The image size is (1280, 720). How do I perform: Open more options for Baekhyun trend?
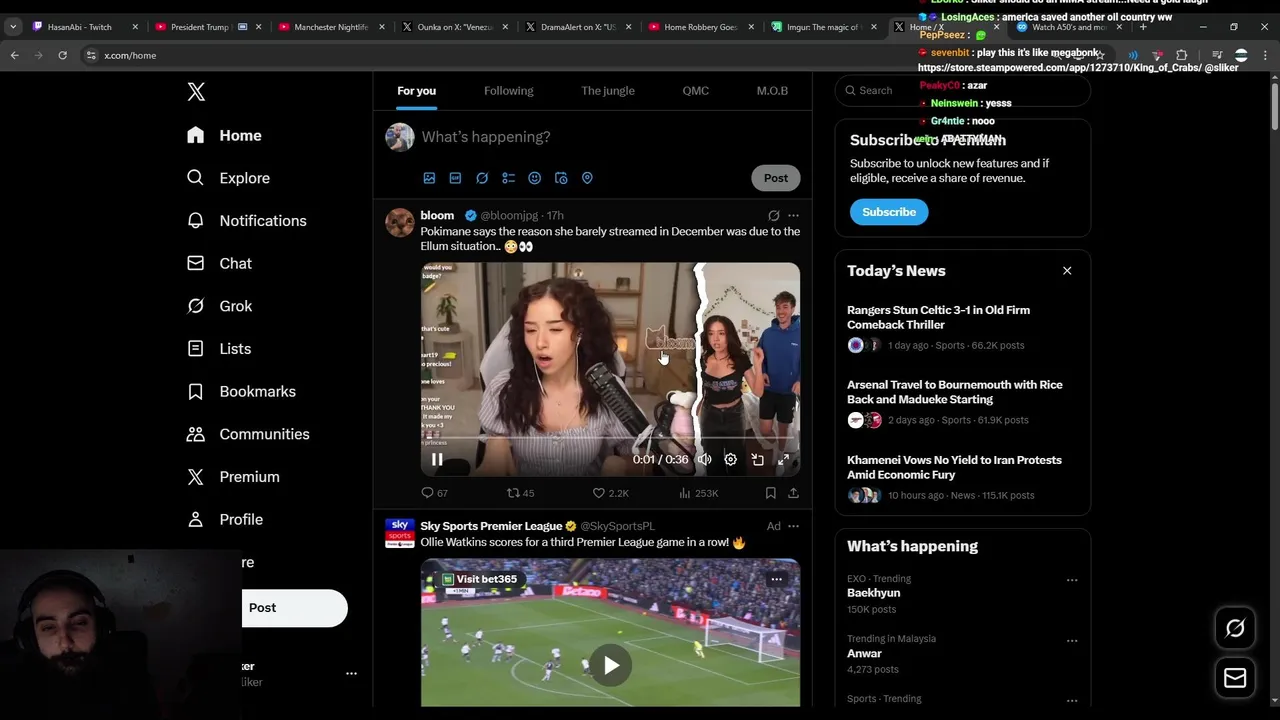coord(1072,580)
